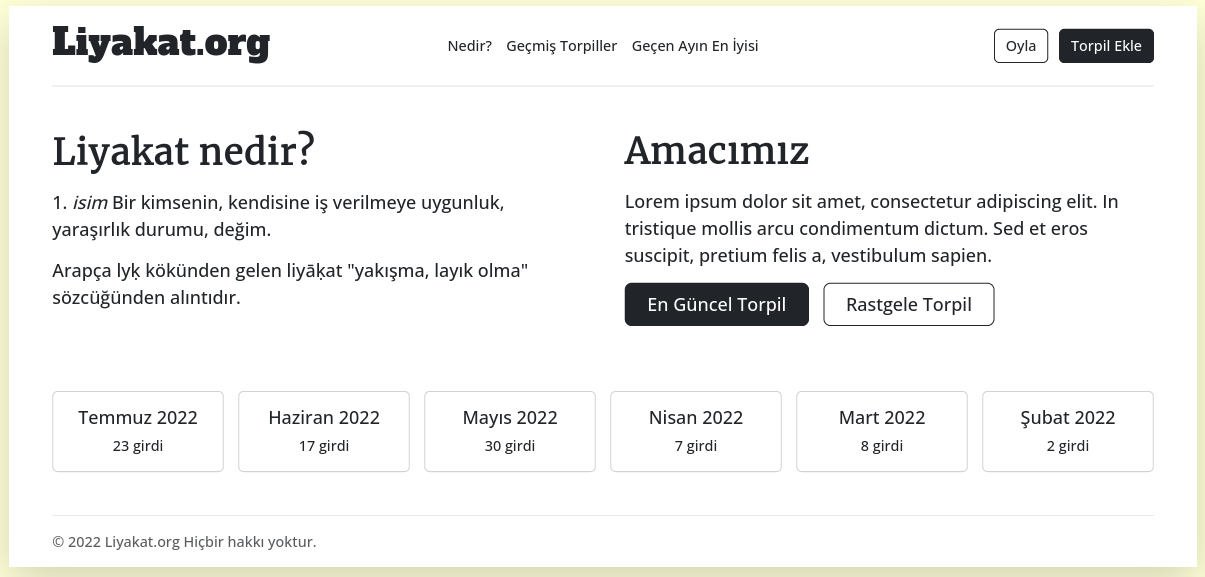Click the Torpil Ekle button
Image resolution: width=1205 pixels, height=577 pixels.
tap(1106, 46)
